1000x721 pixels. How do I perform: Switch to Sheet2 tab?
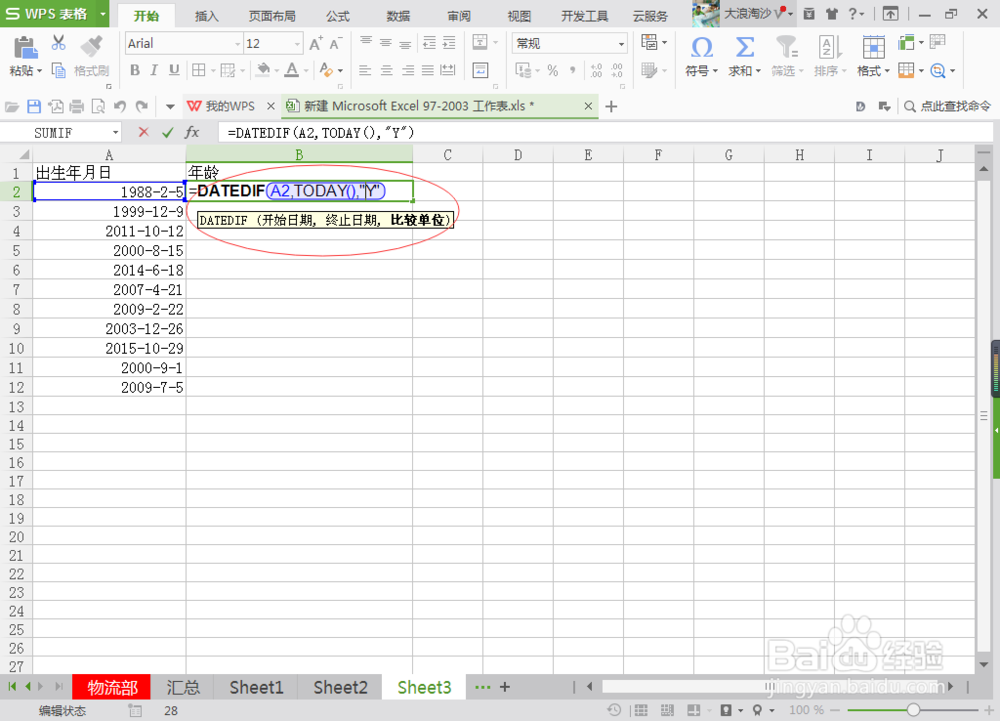pyautogui.click(x=340, y=687)
